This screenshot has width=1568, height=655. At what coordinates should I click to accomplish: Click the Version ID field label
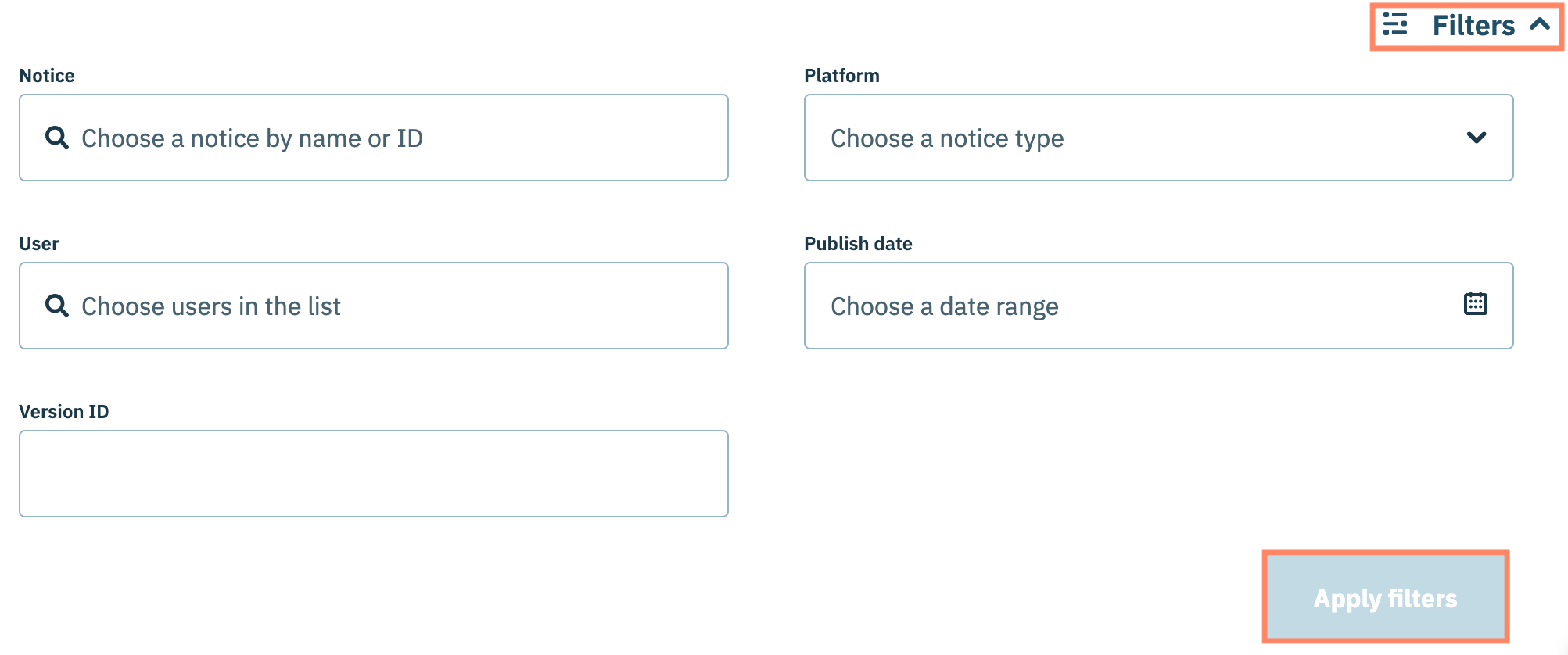click(64, 412)
